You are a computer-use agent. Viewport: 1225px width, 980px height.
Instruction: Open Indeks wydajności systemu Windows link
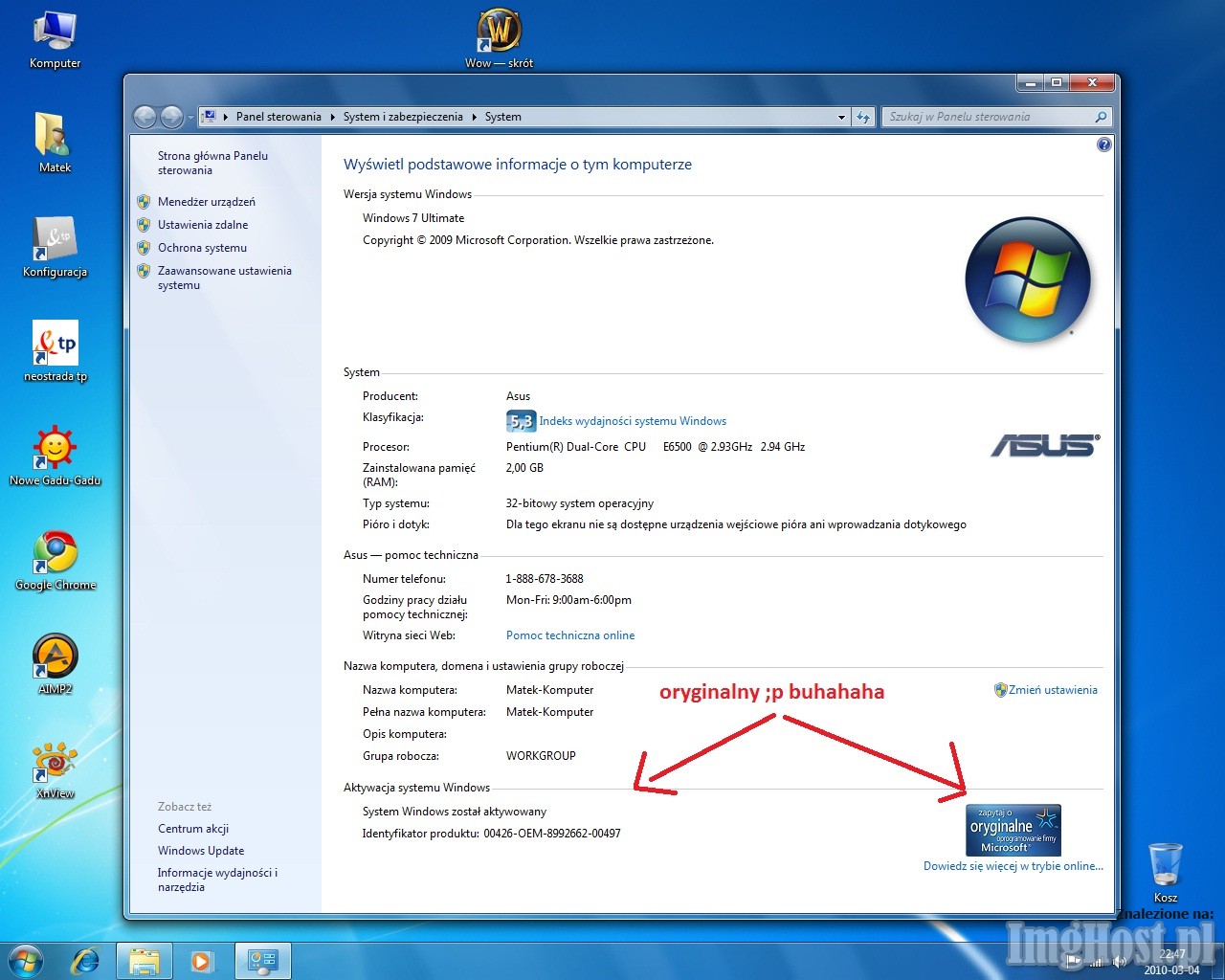click(633, 421)
